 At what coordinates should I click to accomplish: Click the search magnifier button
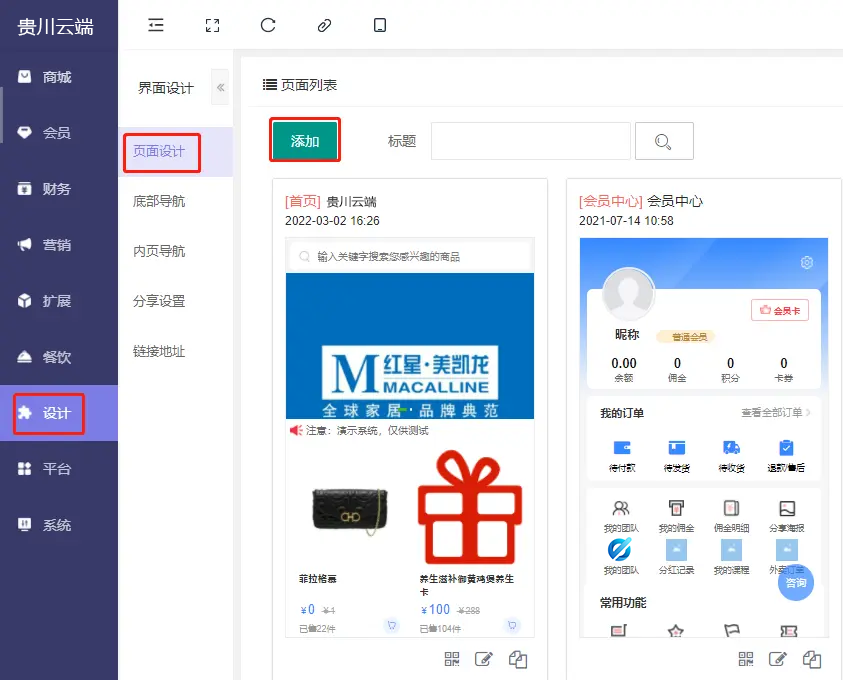(664, 141)
